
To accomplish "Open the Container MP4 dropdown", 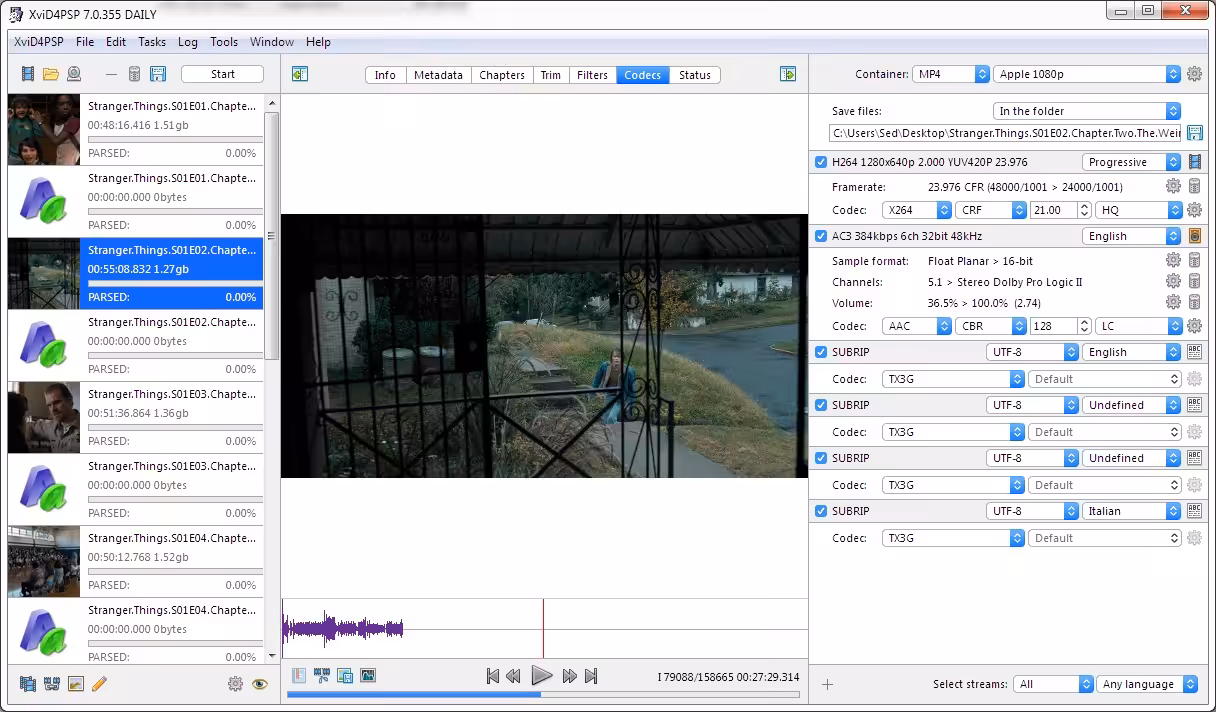I will (951, 74).
